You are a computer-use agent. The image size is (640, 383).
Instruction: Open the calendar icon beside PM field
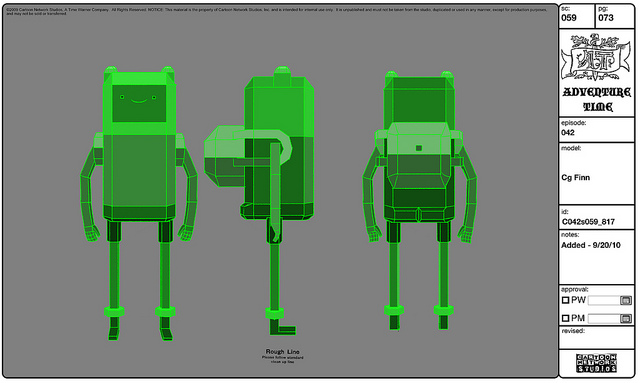tap(625, 318)
